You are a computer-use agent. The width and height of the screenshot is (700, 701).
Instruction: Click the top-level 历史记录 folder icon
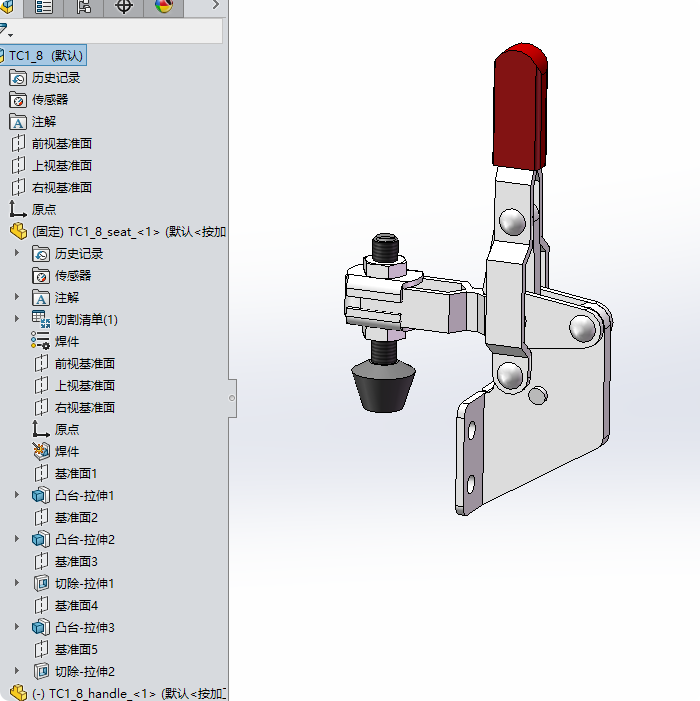pos(18,78)
